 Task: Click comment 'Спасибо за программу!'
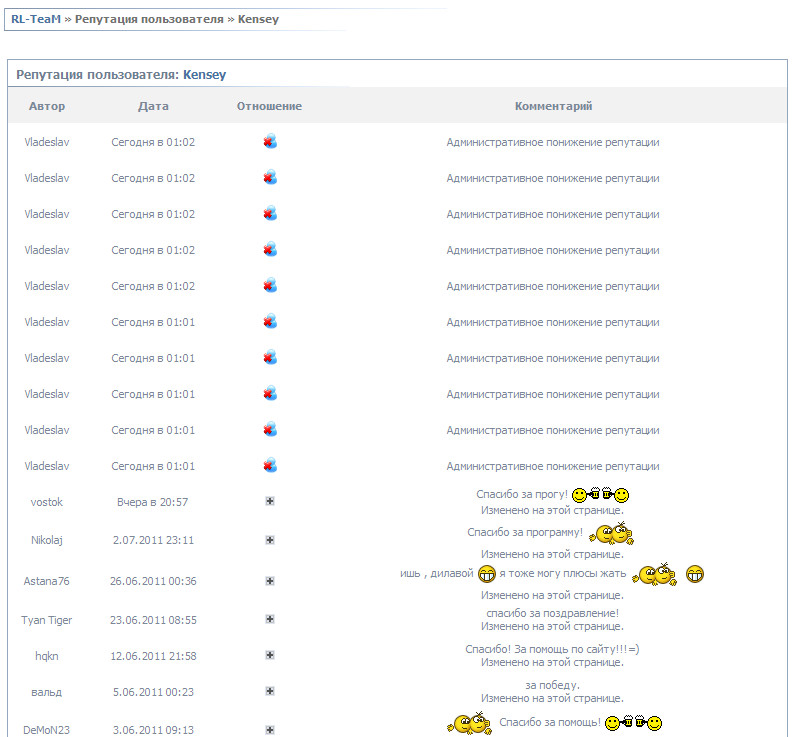pos(525,532)
